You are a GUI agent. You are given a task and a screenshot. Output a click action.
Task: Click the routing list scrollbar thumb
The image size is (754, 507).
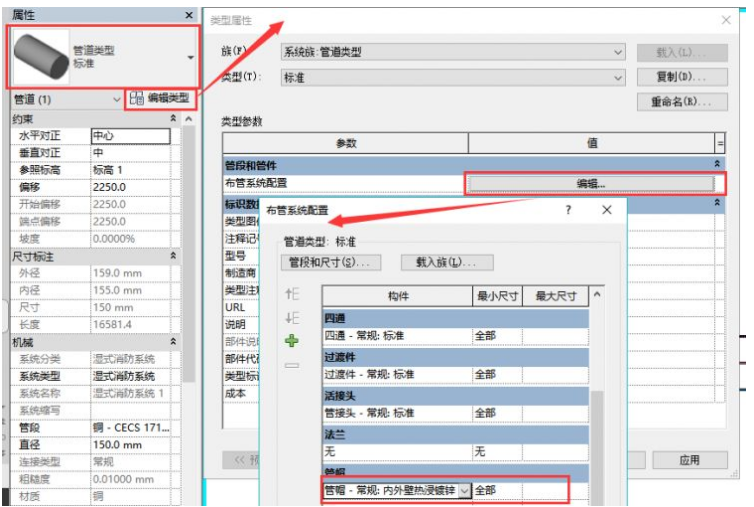[597, 447]
